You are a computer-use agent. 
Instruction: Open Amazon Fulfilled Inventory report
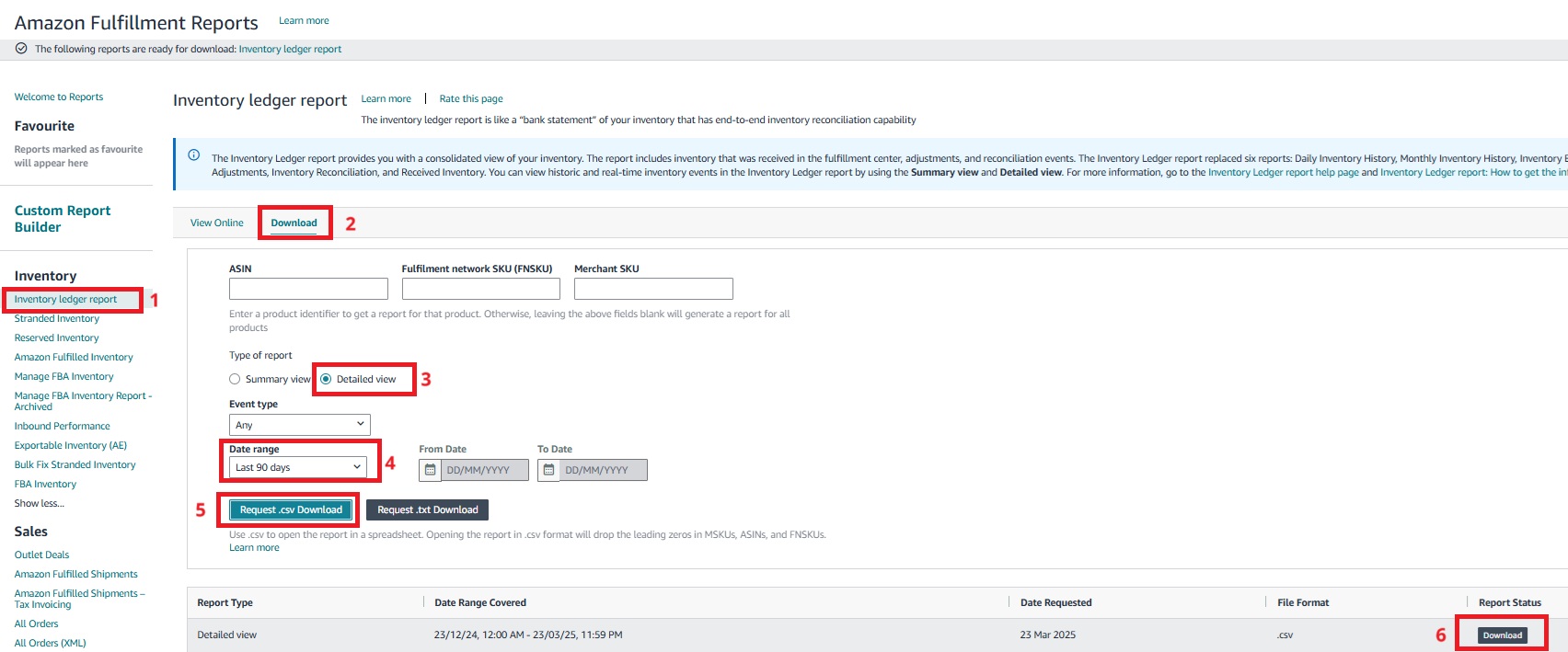click(74, 357)
